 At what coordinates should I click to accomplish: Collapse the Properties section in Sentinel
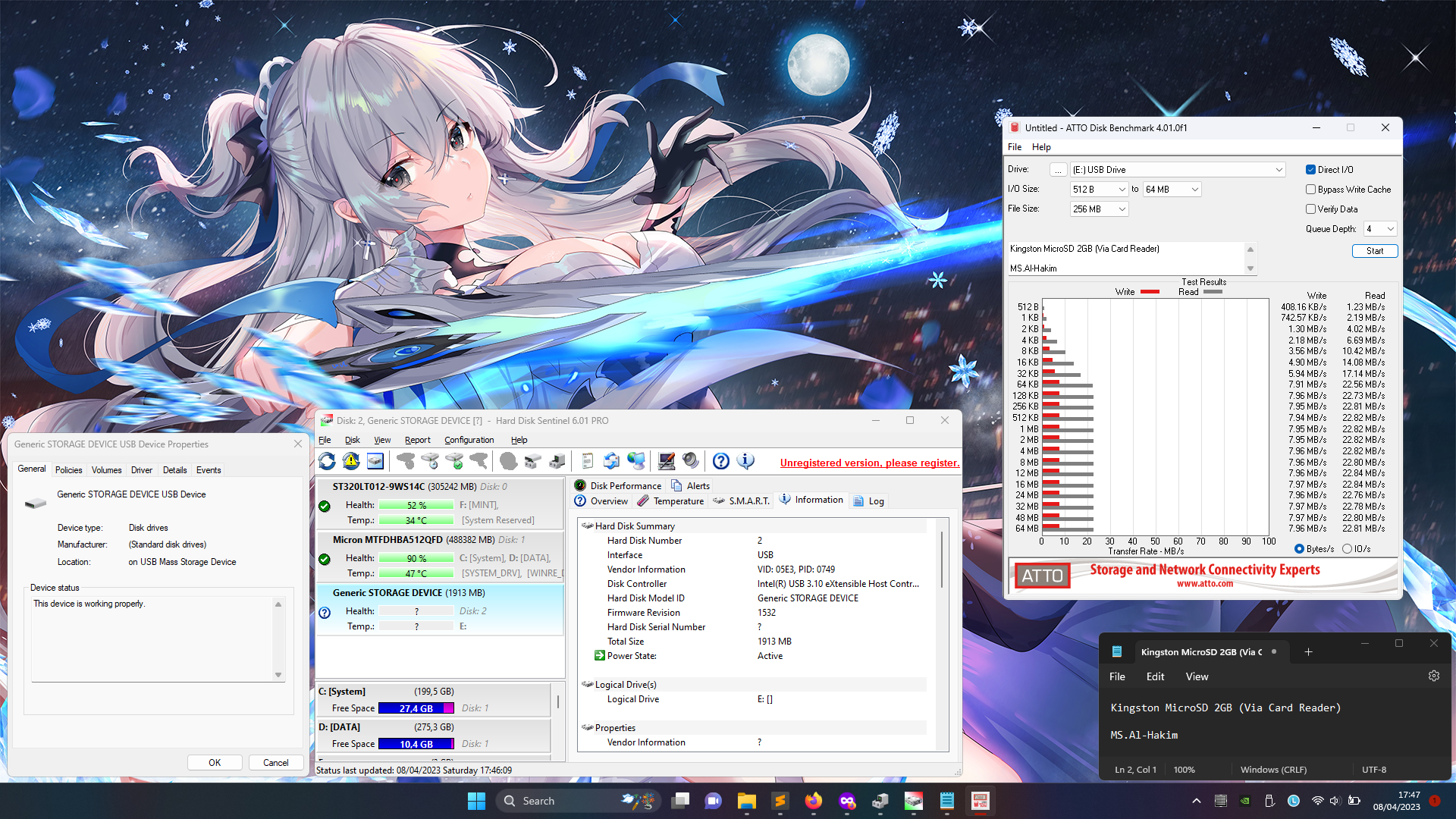click(x=587, y=728)
